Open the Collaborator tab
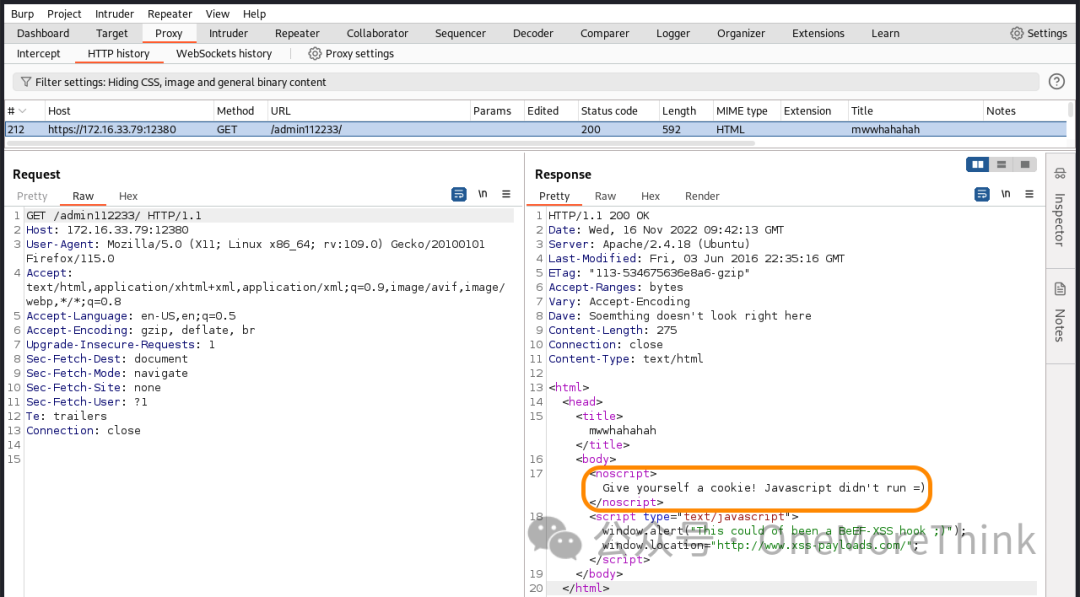 click(x=377, y=33)
